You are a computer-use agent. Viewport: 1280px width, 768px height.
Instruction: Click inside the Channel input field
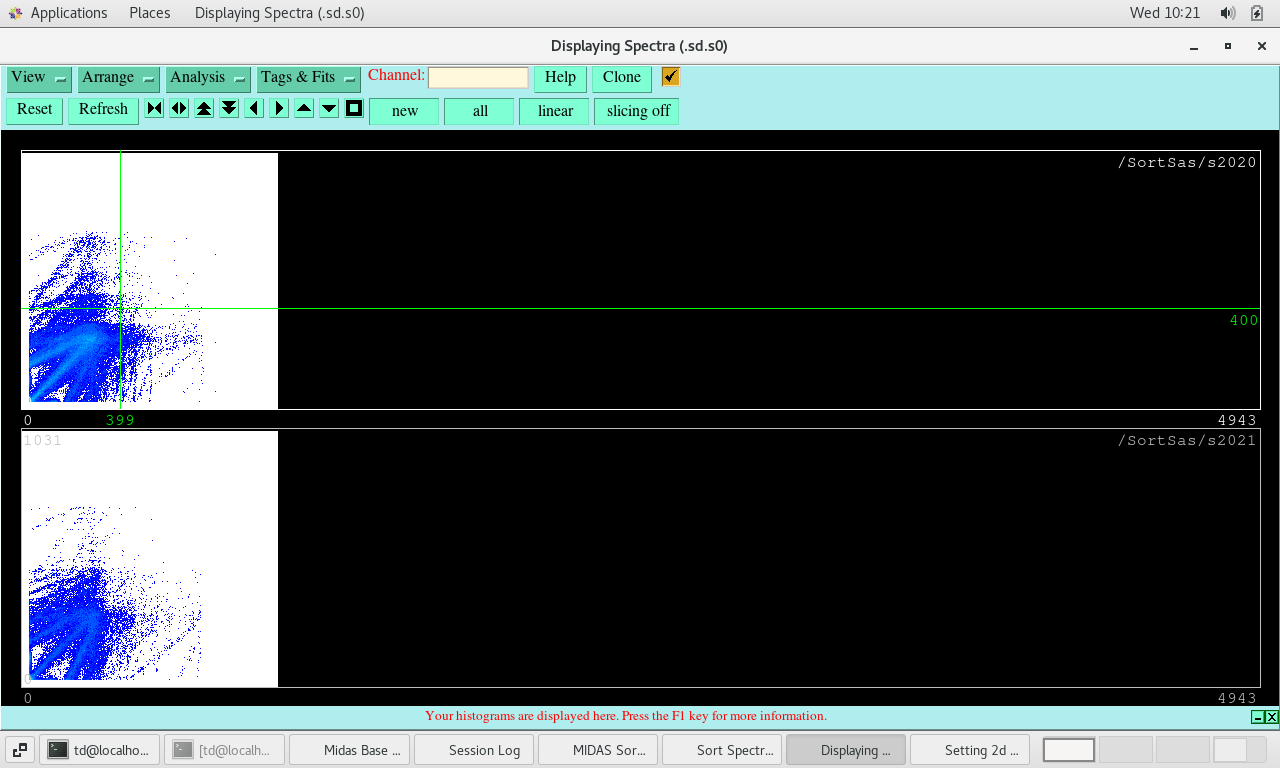point(478,78)
